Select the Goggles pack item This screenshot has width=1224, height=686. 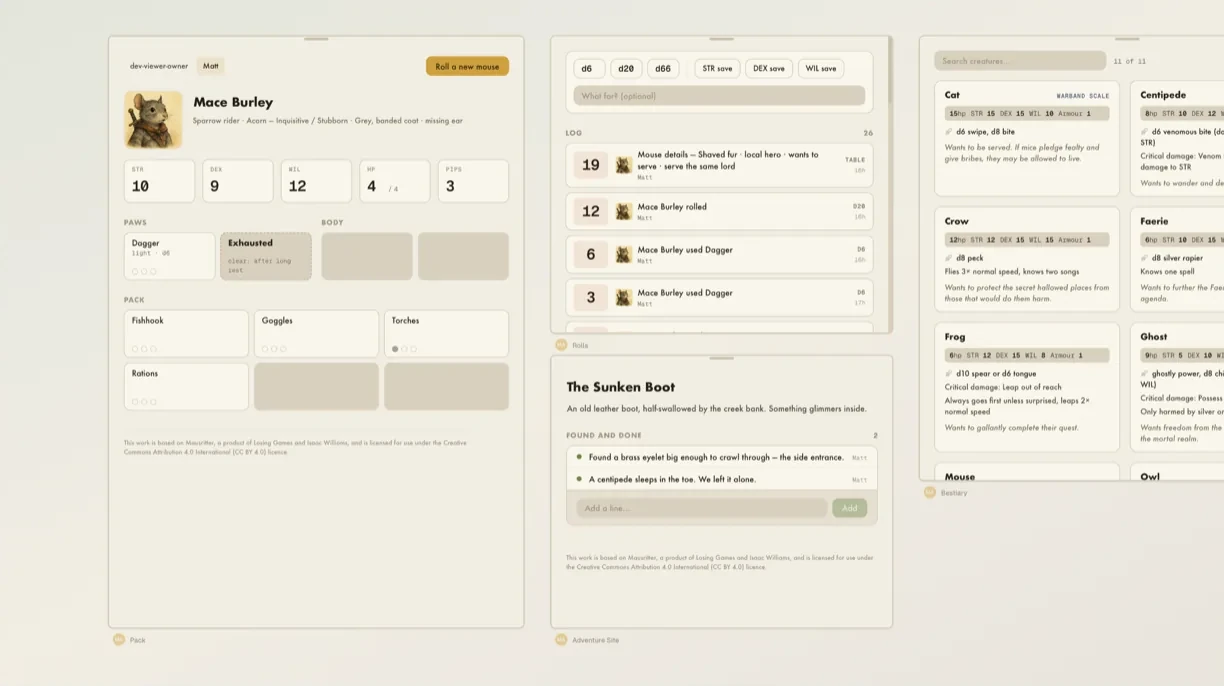coord(316,334)
